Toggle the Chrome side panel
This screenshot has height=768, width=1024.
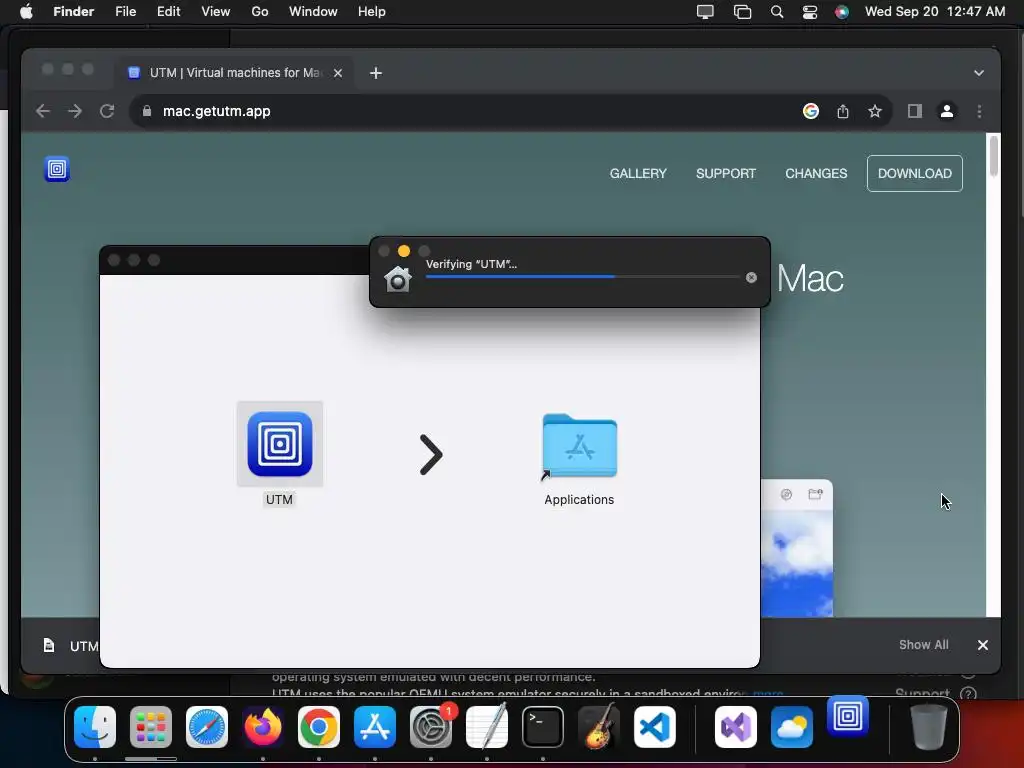coord(914,111)
